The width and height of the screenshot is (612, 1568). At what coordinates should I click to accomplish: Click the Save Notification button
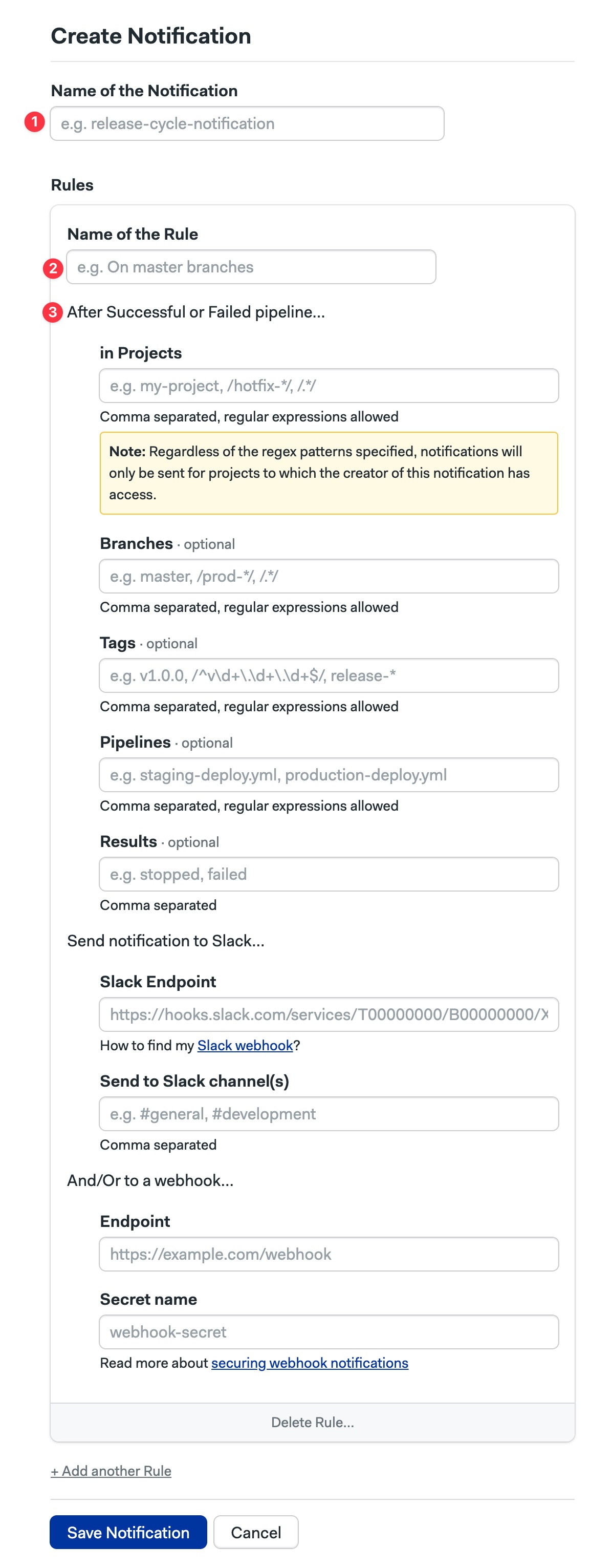[128, 1533]
